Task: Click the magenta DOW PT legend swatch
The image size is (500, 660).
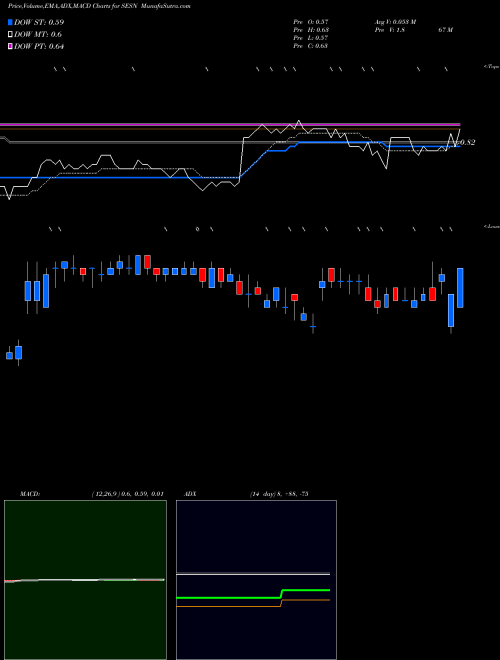Action: [10, 47]
